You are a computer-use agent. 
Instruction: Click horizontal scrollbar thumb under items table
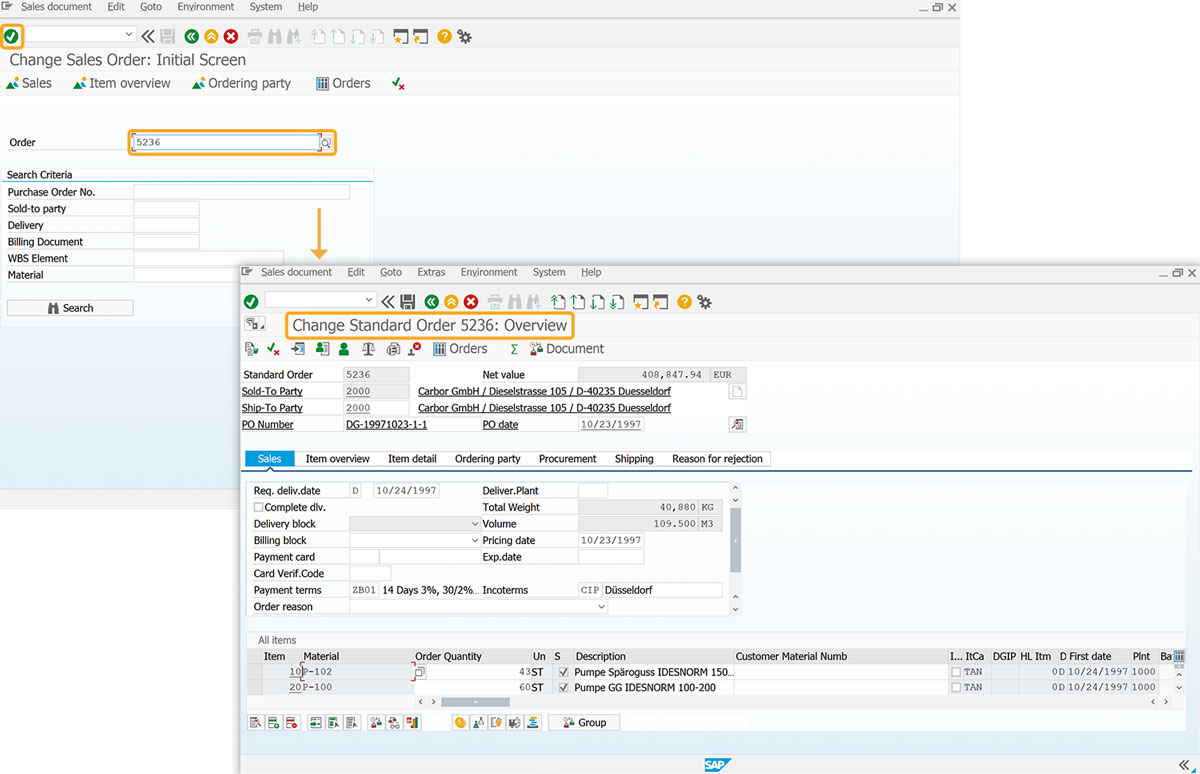[x=475, y=703]
